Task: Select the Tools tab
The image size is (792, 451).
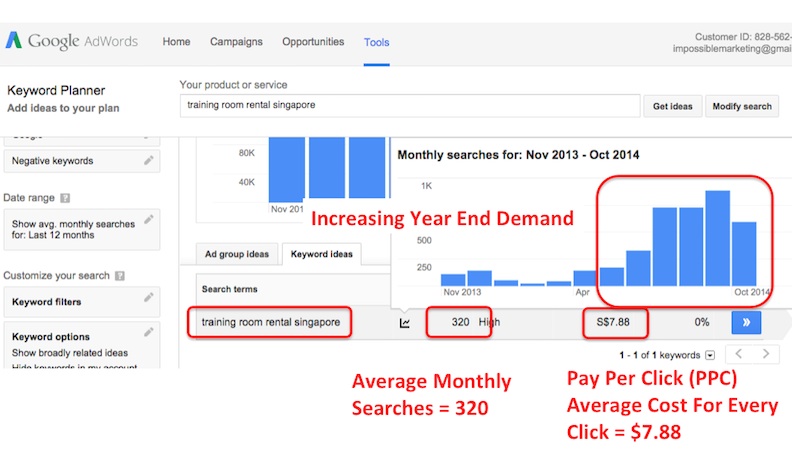Action: [376, 42]
